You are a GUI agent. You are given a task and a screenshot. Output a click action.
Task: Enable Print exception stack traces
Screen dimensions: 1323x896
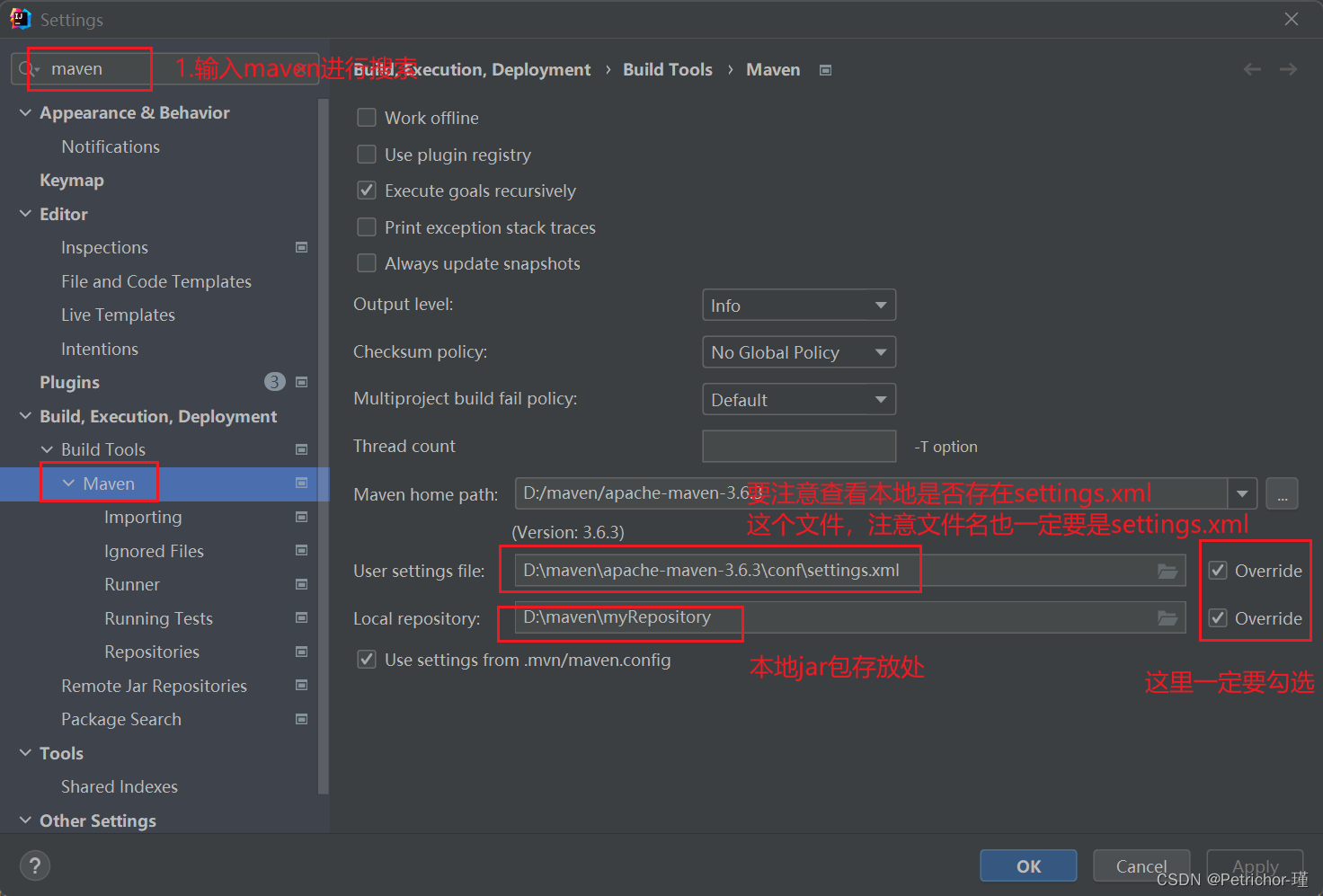[x=367, y=227]
